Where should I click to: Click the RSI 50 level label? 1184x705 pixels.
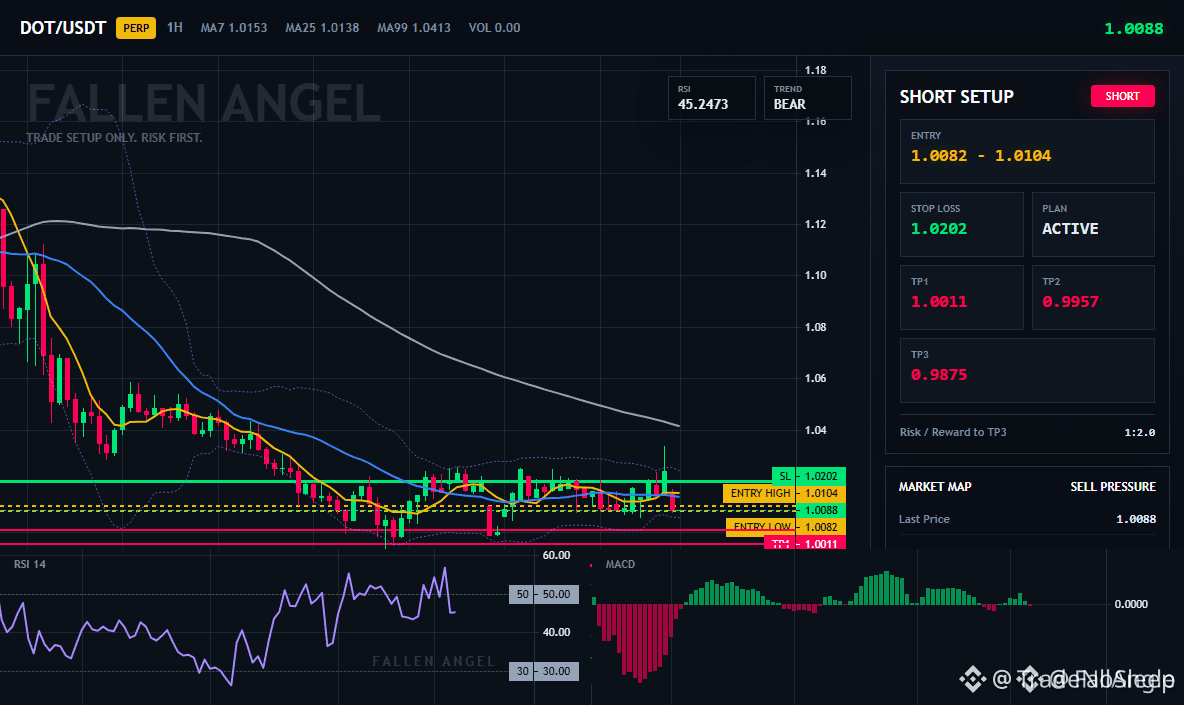point(544,595)
